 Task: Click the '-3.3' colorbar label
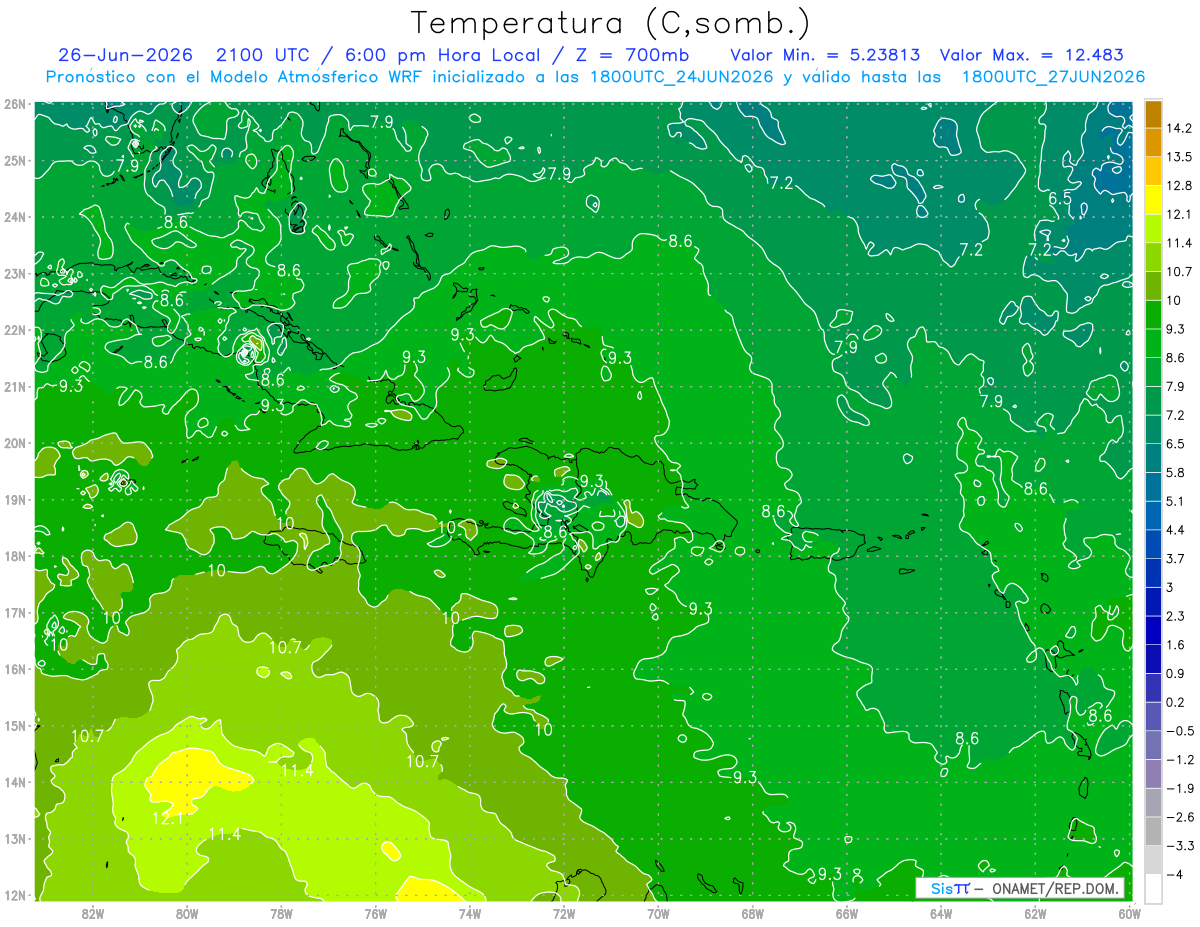click(1179, 845)
